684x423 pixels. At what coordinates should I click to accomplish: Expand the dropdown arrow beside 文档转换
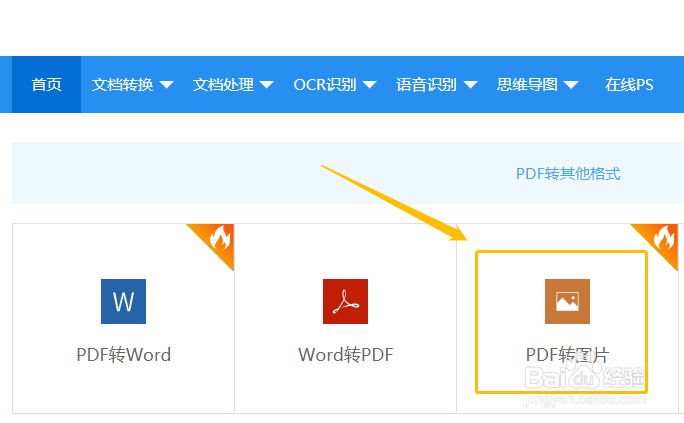167,85
